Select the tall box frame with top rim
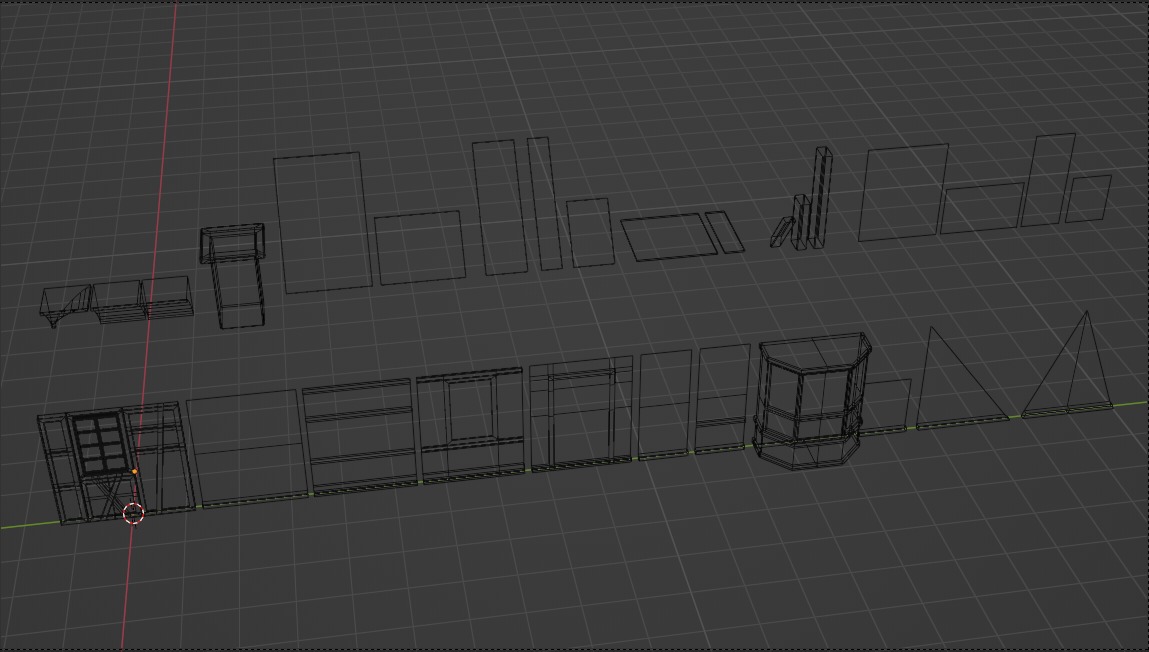This screenshot has width=1149, height=652. 234,275
